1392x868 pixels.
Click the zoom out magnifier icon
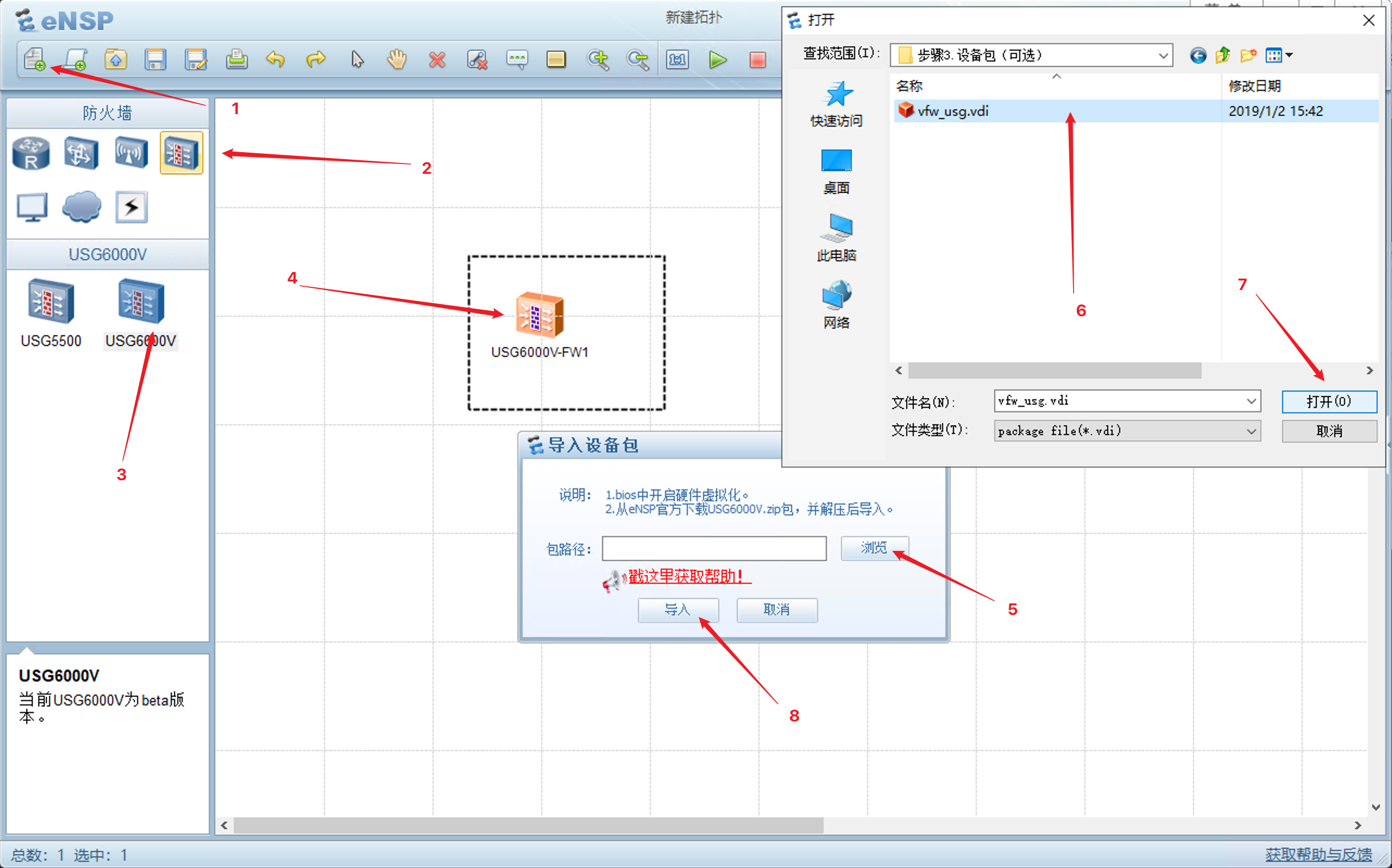pos(637,59)
